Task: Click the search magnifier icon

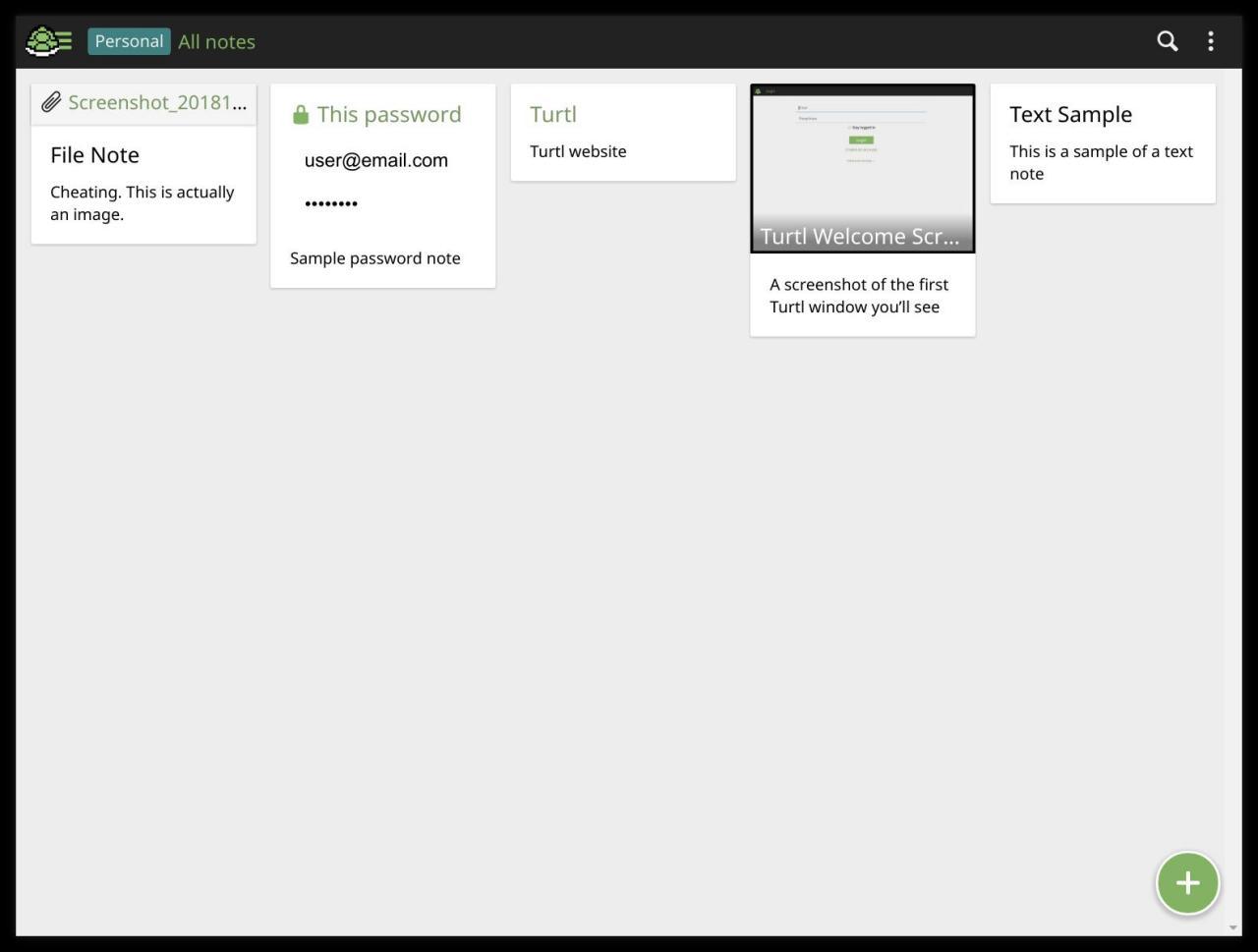Action: coord(1167,41)
